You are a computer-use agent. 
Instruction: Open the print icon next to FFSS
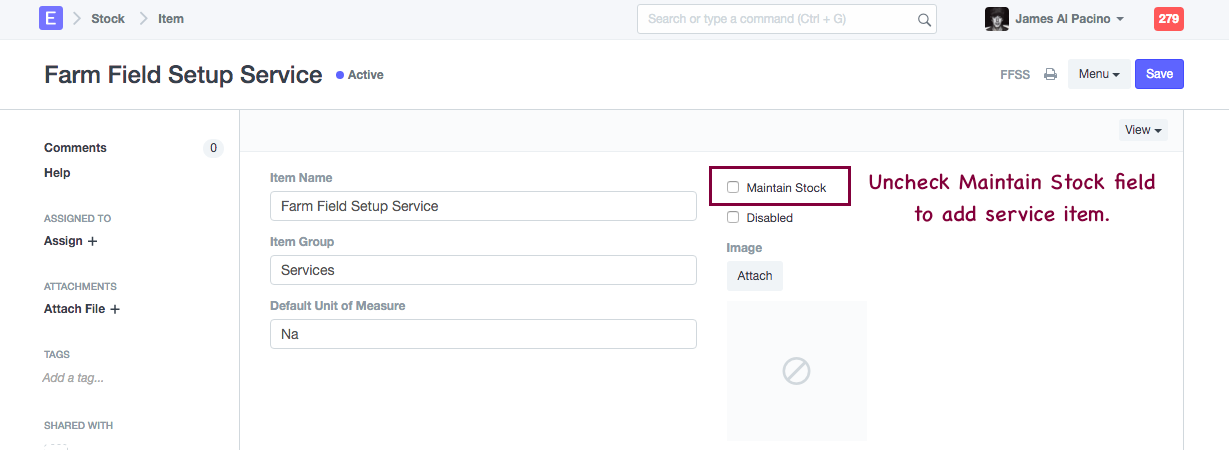1050,74
